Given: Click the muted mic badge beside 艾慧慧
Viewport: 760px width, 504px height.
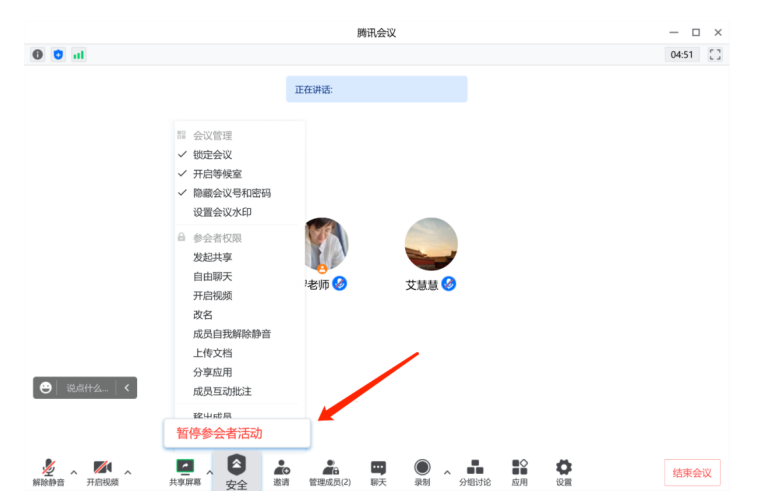Looking at the screenshot, I should [449, 284].
